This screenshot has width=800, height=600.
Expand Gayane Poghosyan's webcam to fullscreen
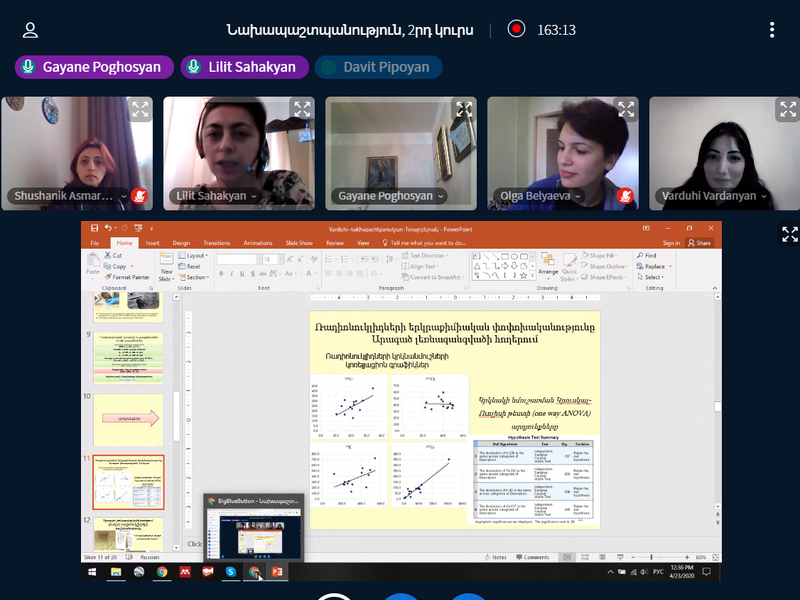coord(464,109)
